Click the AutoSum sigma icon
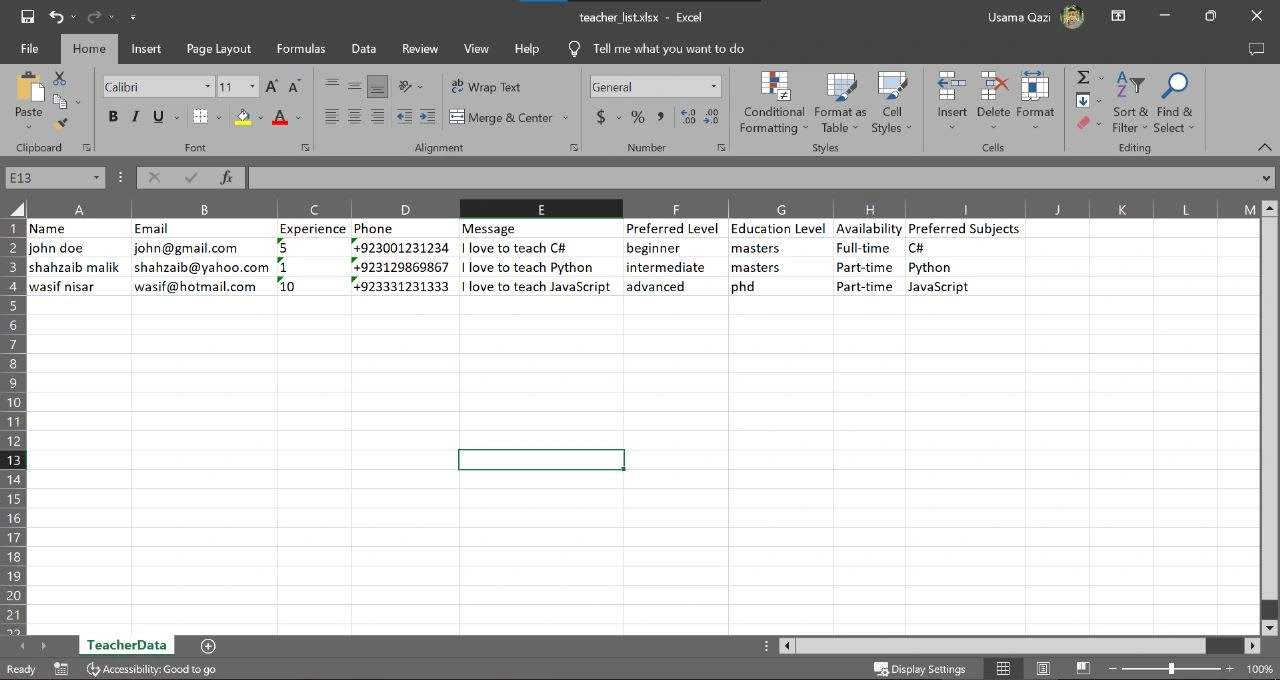 click(x=1083, y=78)
